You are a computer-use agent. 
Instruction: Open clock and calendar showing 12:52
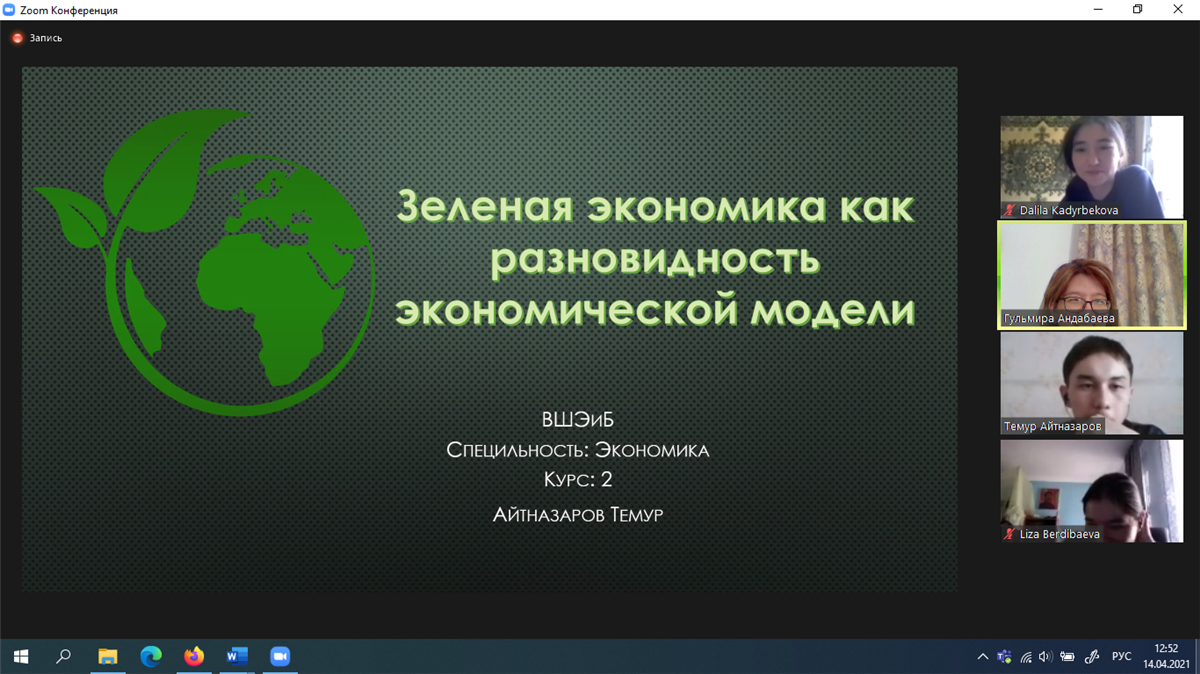click(1166, 657)
